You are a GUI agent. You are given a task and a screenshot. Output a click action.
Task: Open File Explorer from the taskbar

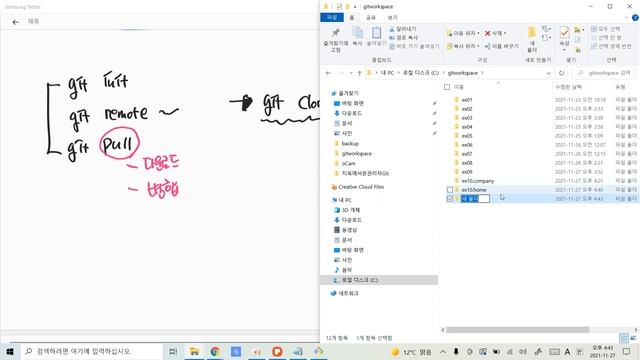(x=194, y=351)
